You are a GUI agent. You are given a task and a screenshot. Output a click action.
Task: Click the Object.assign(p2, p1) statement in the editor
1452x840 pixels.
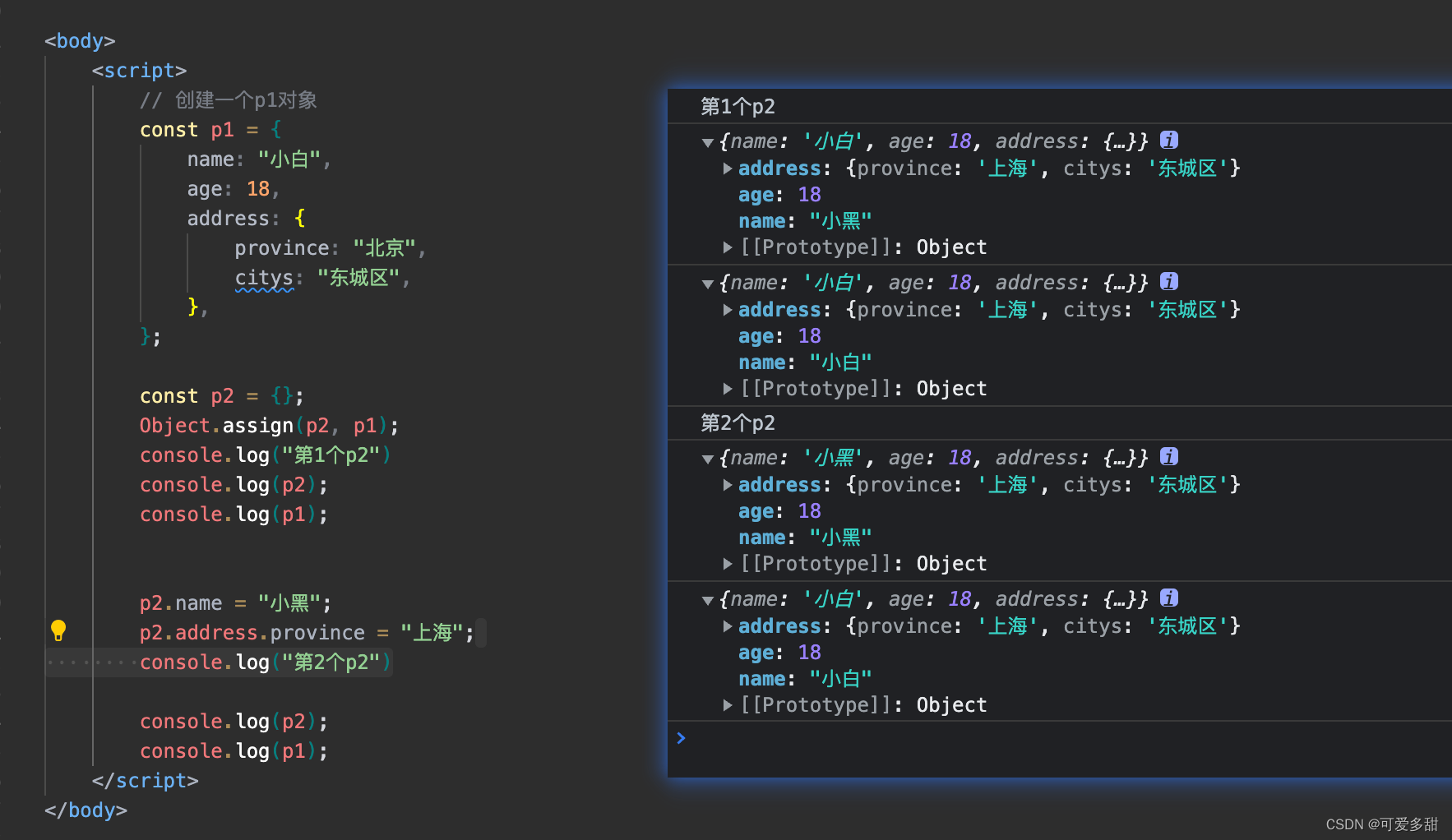tap(267, 425)
